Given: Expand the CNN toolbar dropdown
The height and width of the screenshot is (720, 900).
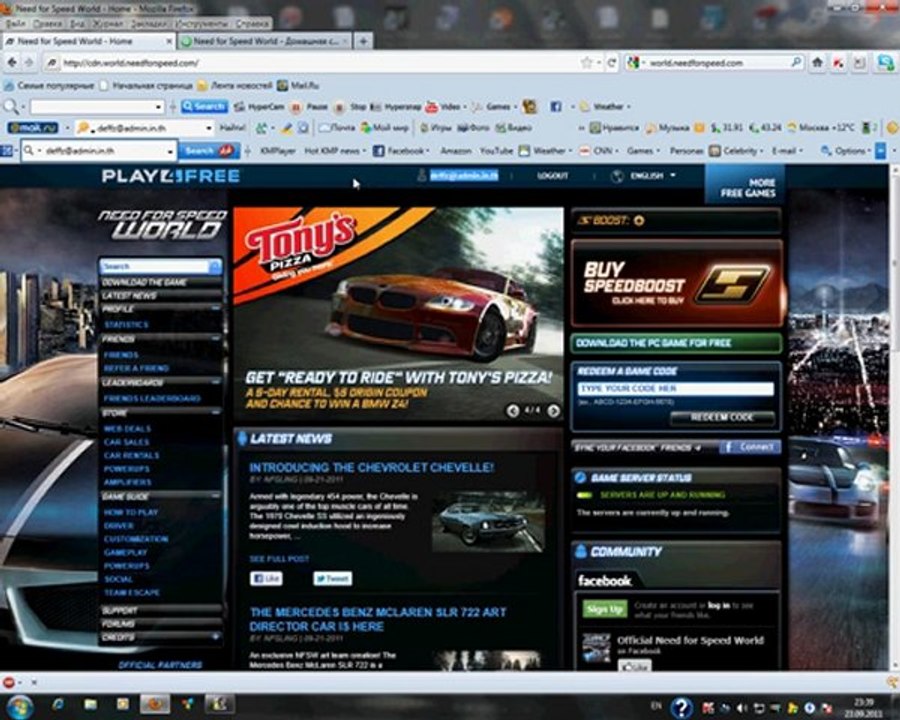Looking at the screenshot, I should [600, 150].
